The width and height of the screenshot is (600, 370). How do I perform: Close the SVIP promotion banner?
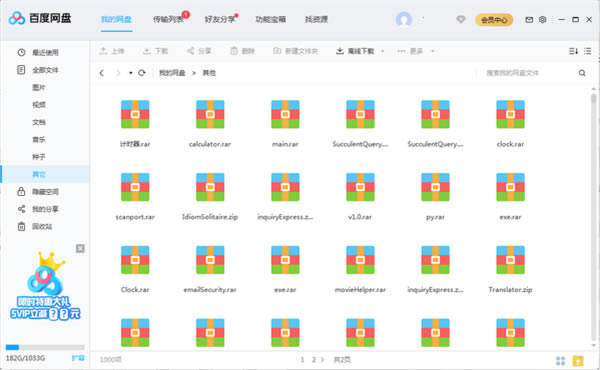pyautogui.click(x=80, y=249)
